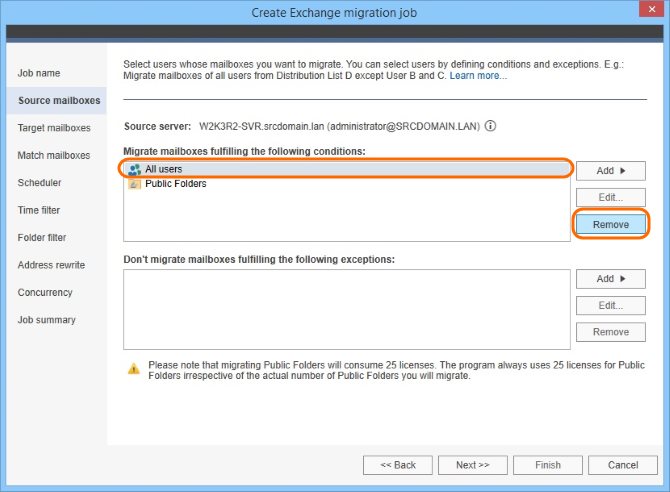670x492 pixels.
Task: Click the source server name W2K3R2-SVR.srcdomain.lan
Action: coord(261,127)
